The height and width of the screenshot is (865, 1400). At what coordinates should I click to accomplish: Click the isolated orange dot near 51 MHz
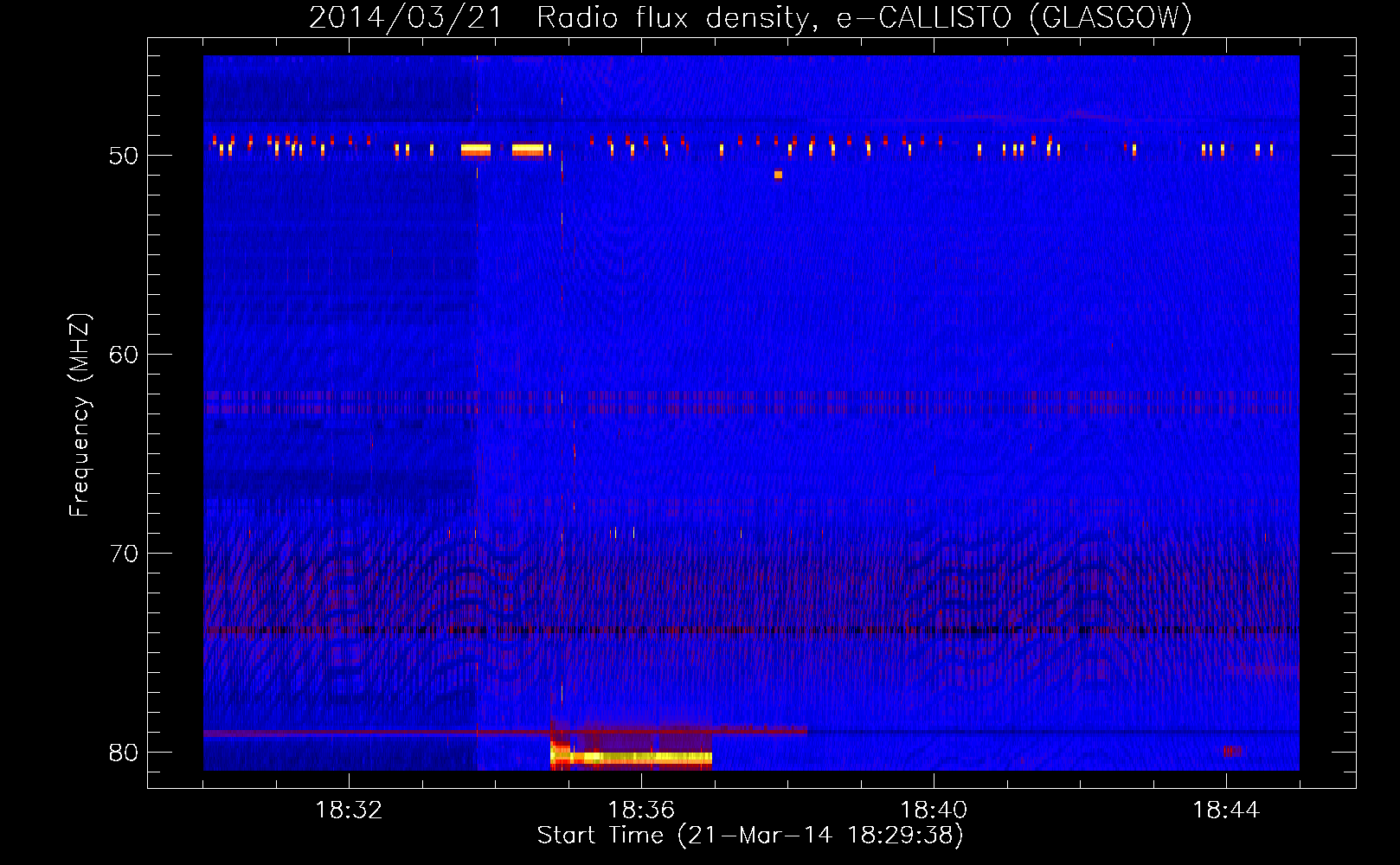tap(778, 175)
